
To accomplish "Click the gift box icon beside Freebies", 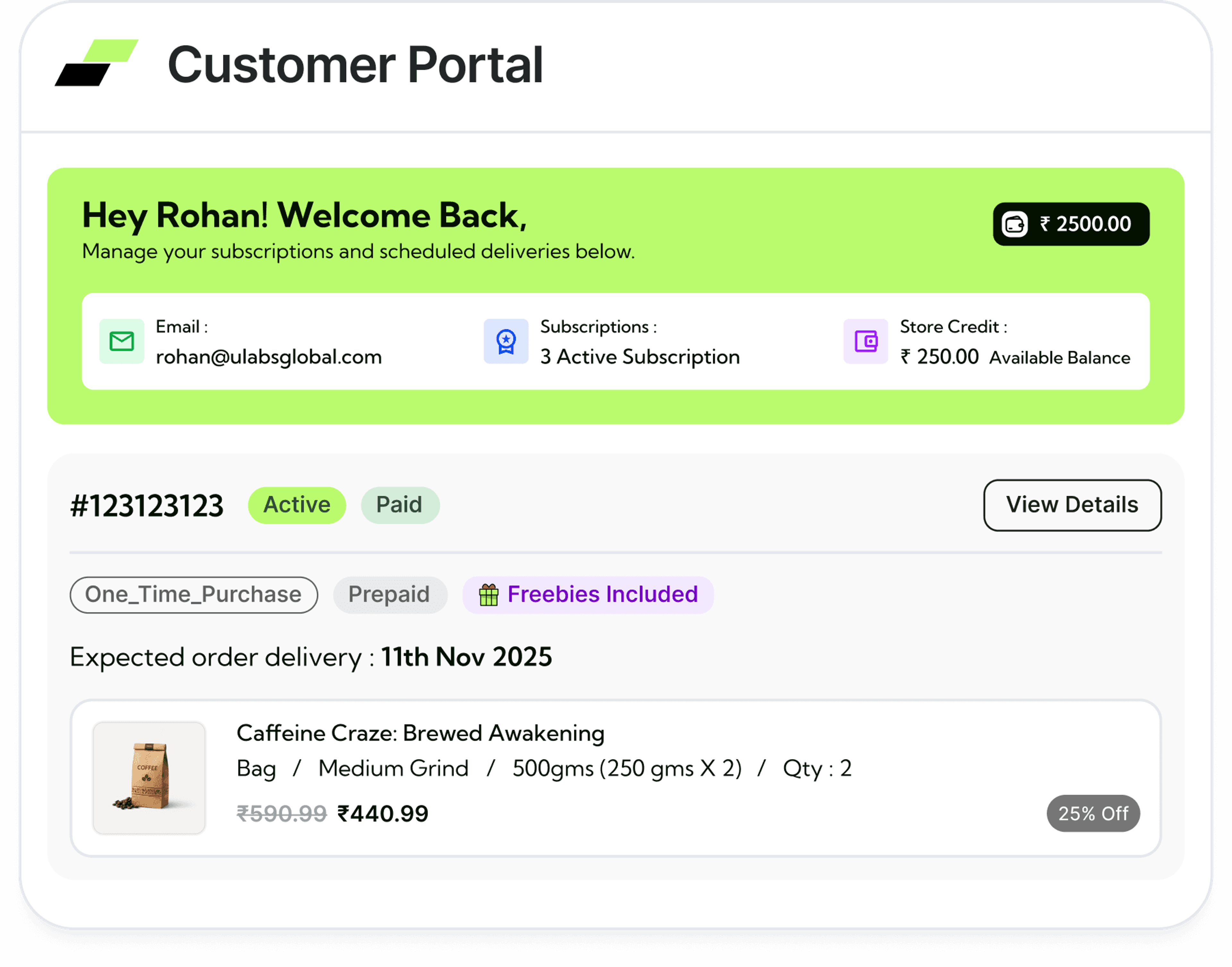I will coord(489,595).
